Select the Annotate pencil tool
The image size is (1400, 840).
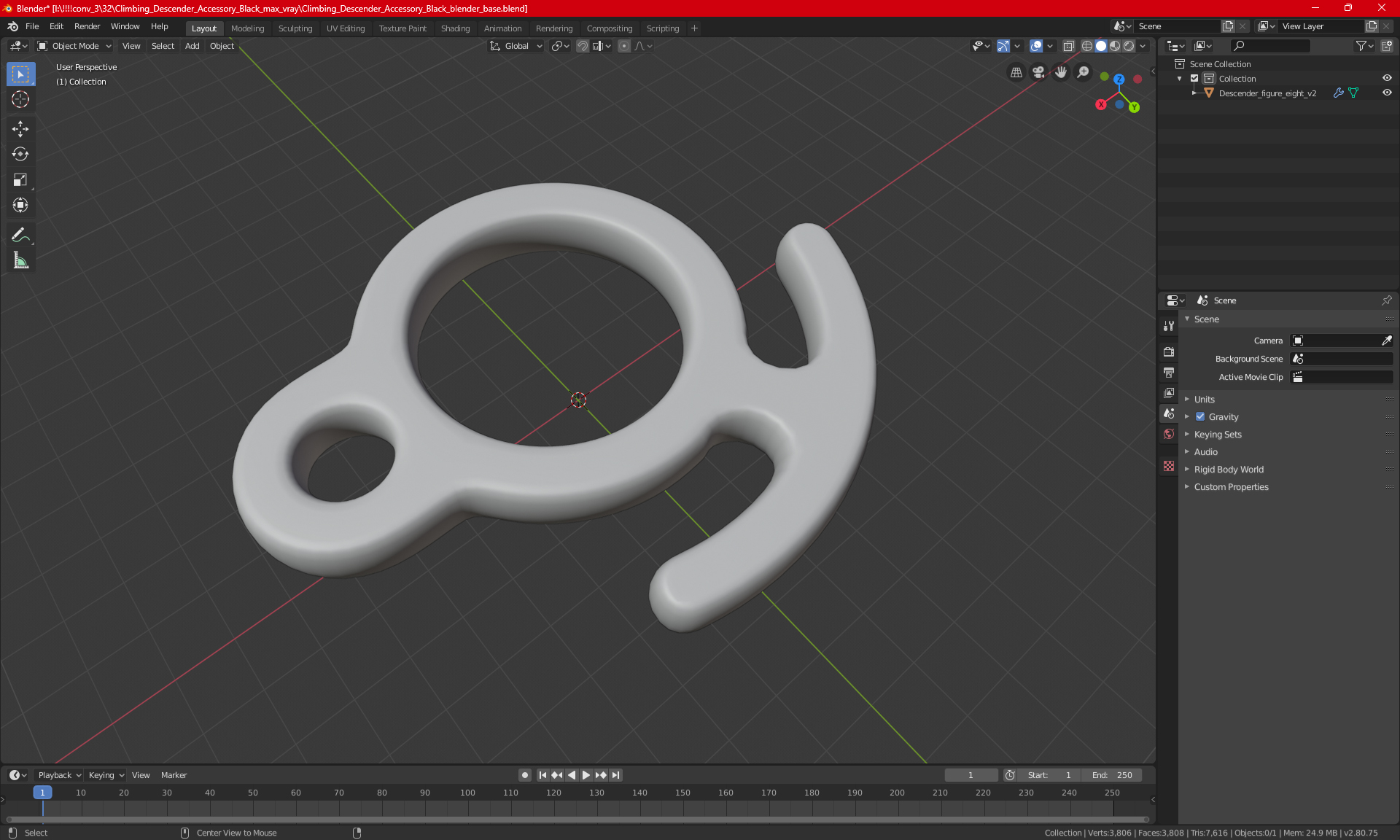point(20,235)
